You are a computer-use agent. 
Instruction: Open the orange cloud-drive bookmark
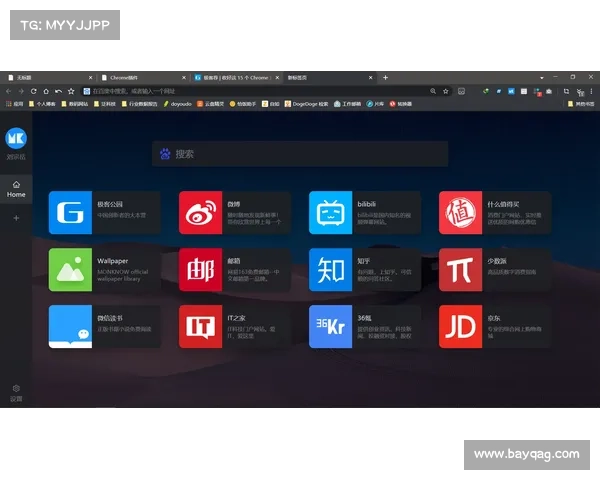[x=210, y=104]
